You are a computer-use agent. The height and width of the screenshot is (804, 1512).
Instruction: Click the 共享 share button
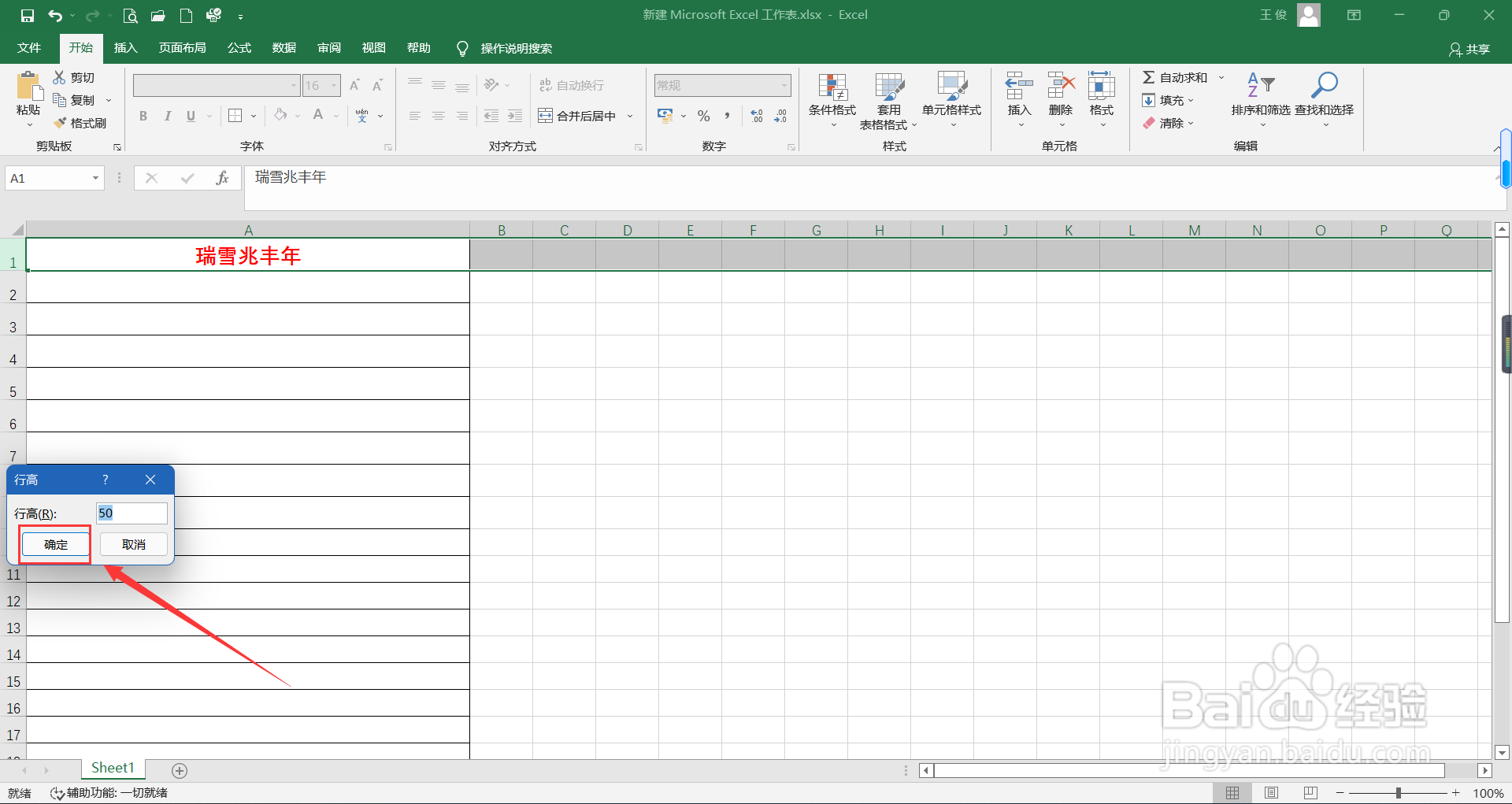click(1469, 49)
